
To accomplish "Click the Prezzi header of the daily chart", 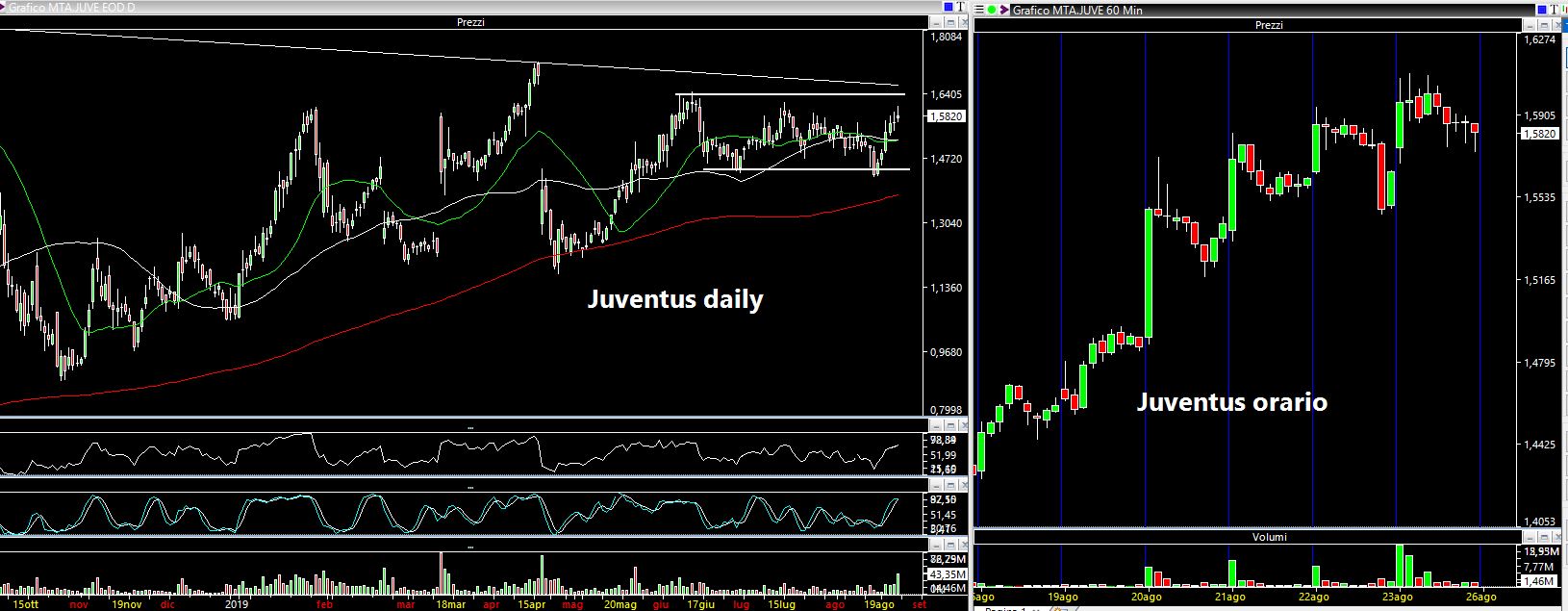I will click(x=470, y=22).
